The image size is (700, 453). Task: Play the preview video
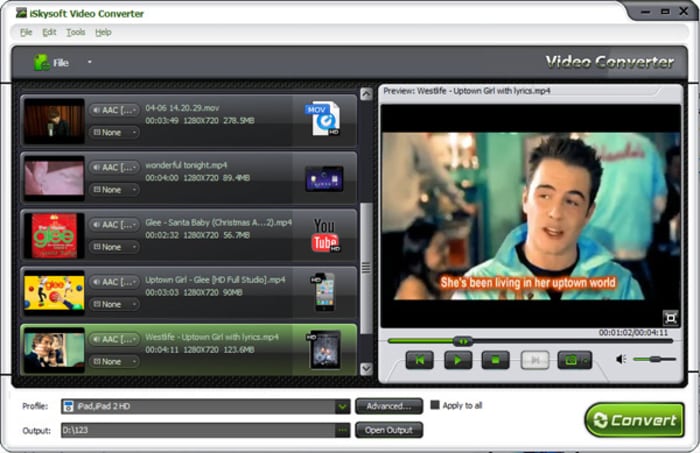coord(457,360)
